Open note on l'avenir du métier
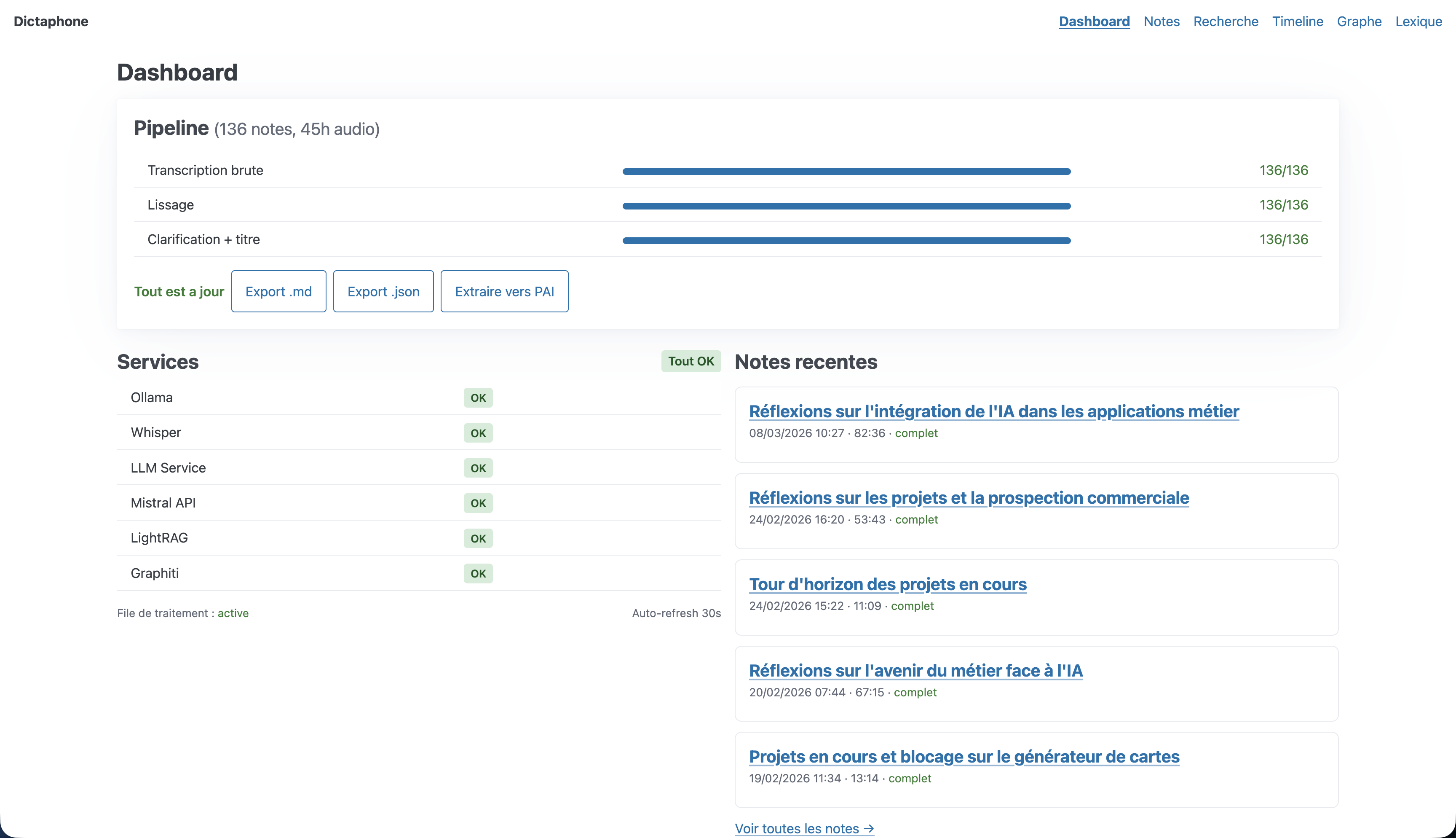Image resolution: width=1456 pixels, height=838 pixels. [x=916, y=671]
